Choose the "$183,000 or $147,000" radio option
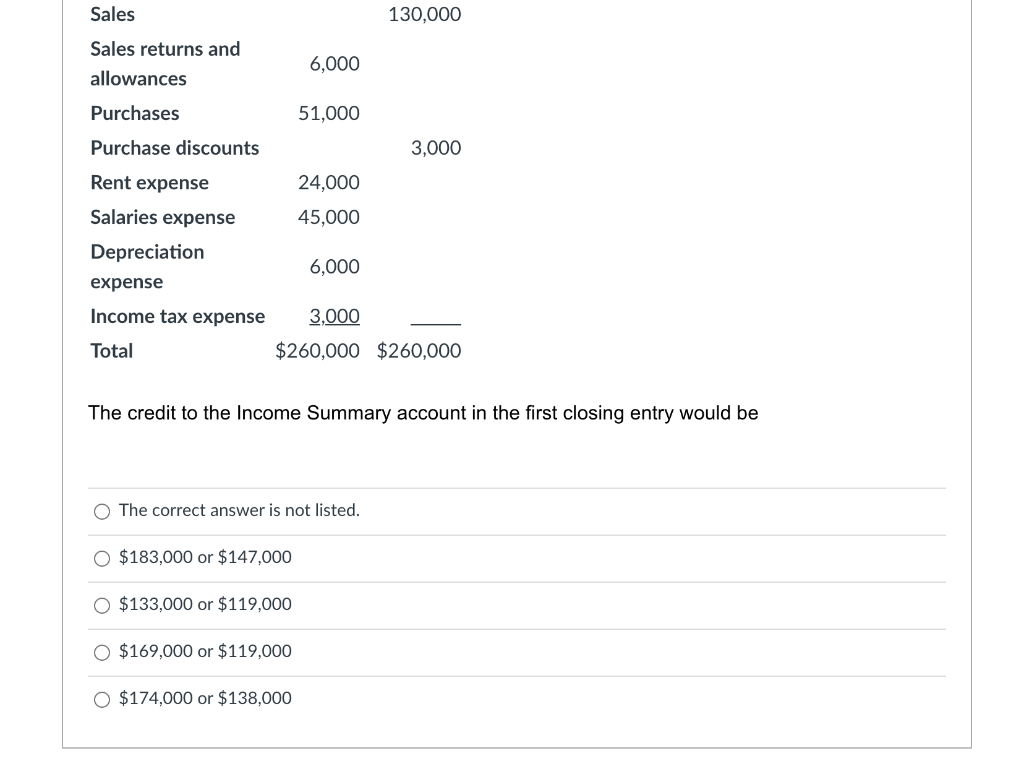Screen dimensions: 1024x782 click(102, 559)
